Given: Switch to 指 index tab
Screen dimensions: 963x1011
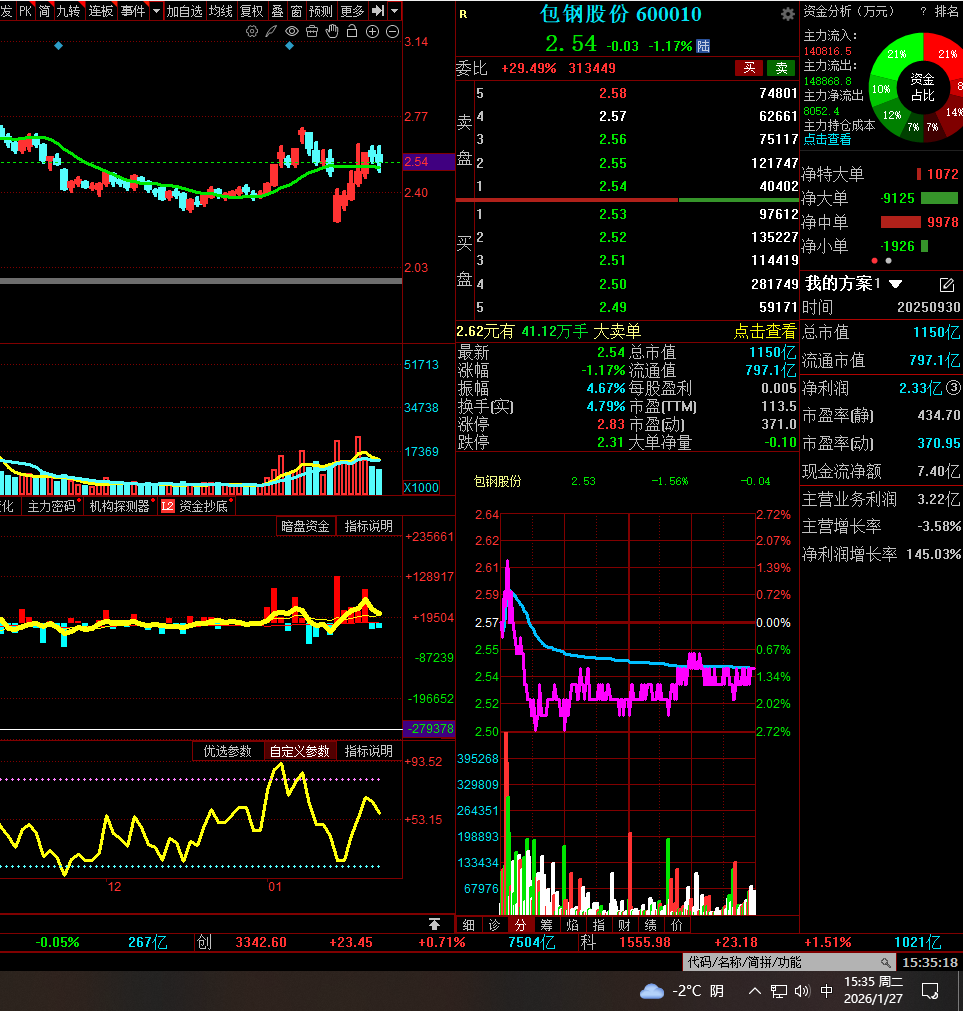Looking at the screenshot, I should 598,925.
